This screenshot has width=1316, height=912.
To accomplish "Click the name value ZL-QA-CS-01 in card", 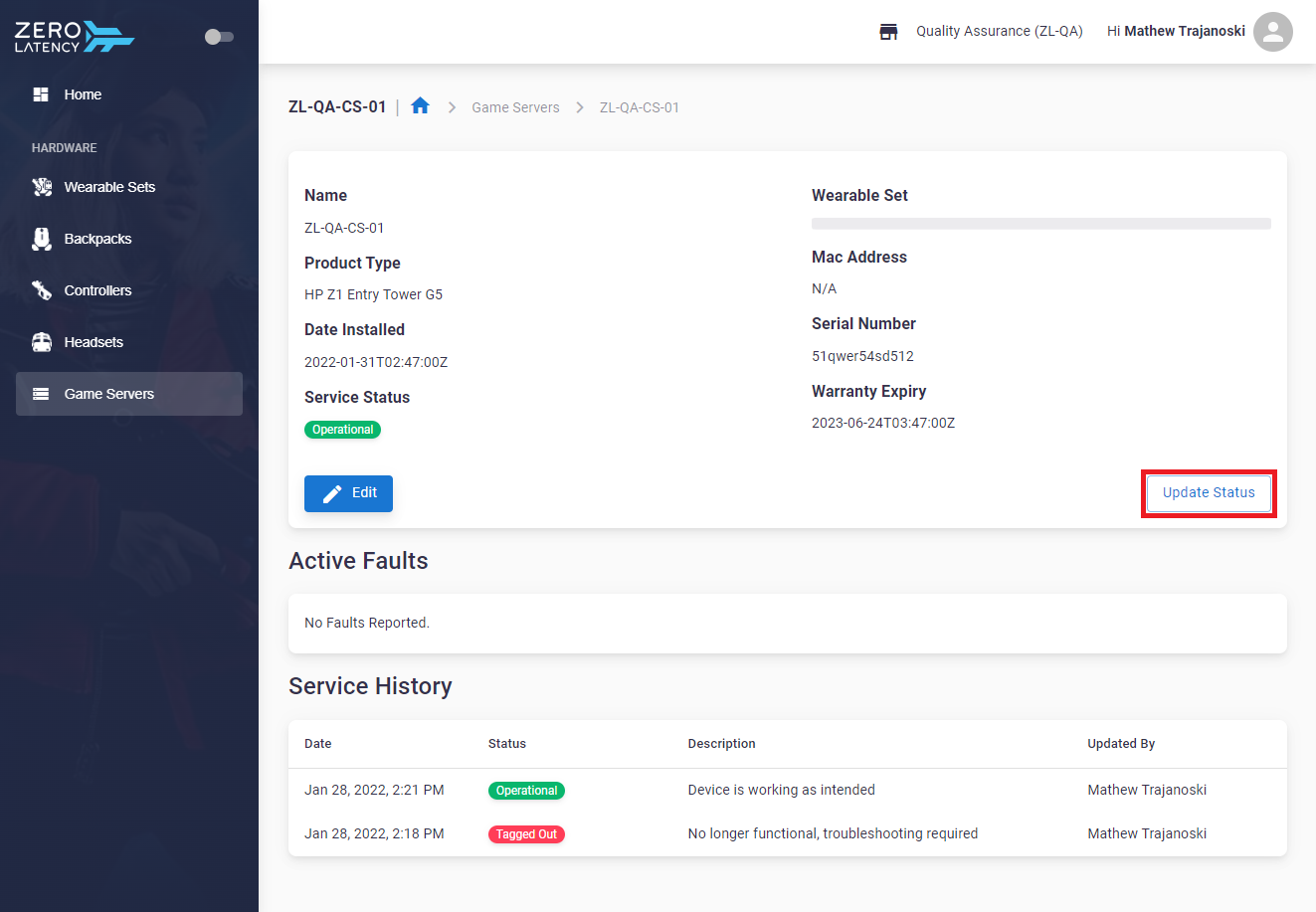I will (x=344, y=228).
